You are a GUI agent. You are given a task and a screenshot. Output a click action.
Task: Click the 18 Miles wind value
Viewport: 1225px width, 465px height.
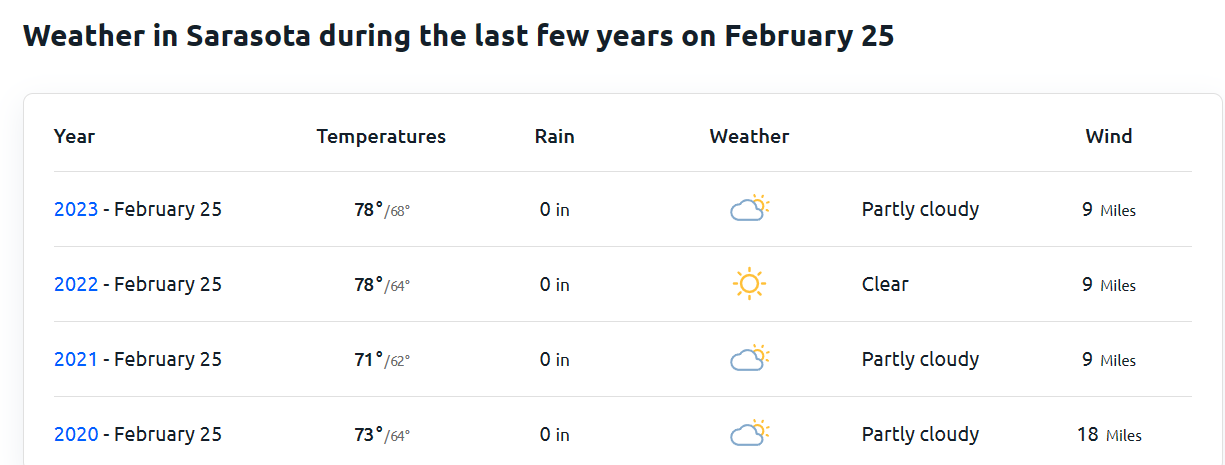click(x=1109, y=435)
